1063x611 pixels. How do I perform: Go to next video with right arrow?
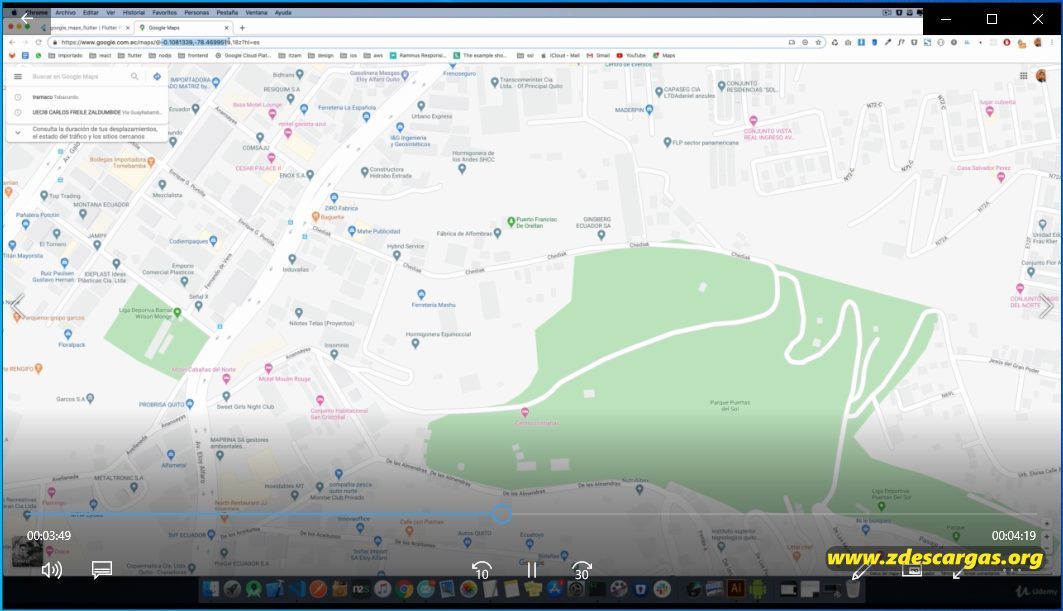[x=1046, y=307]
